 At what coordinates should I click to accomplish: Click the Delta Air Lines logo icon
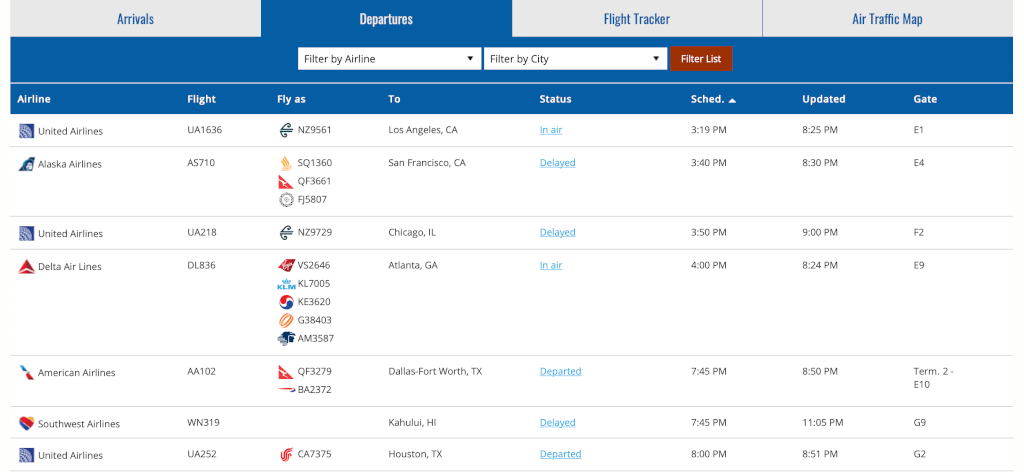click(26, 266)
